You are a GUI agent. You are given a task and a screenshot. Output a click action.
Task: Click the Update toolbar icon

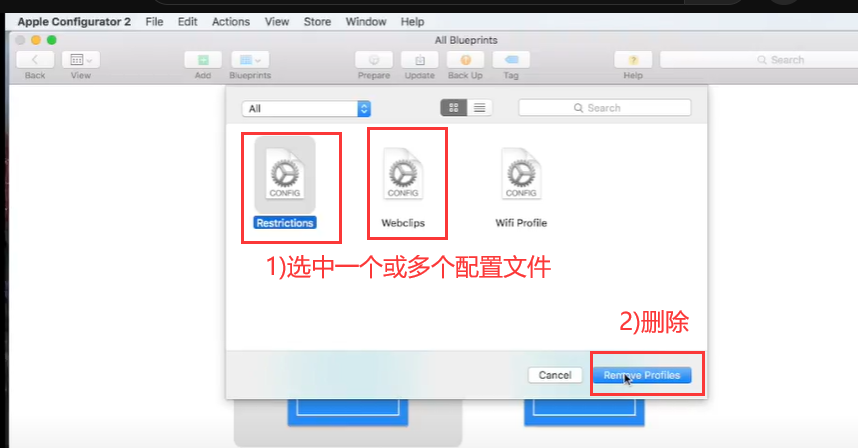click(420, 60)
